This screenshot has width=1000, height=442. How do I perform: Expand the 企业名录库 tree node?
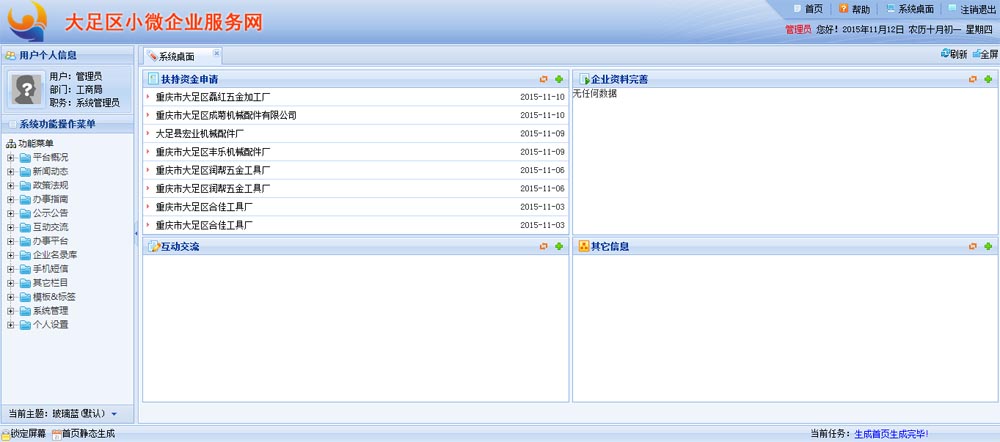[11, 255]
